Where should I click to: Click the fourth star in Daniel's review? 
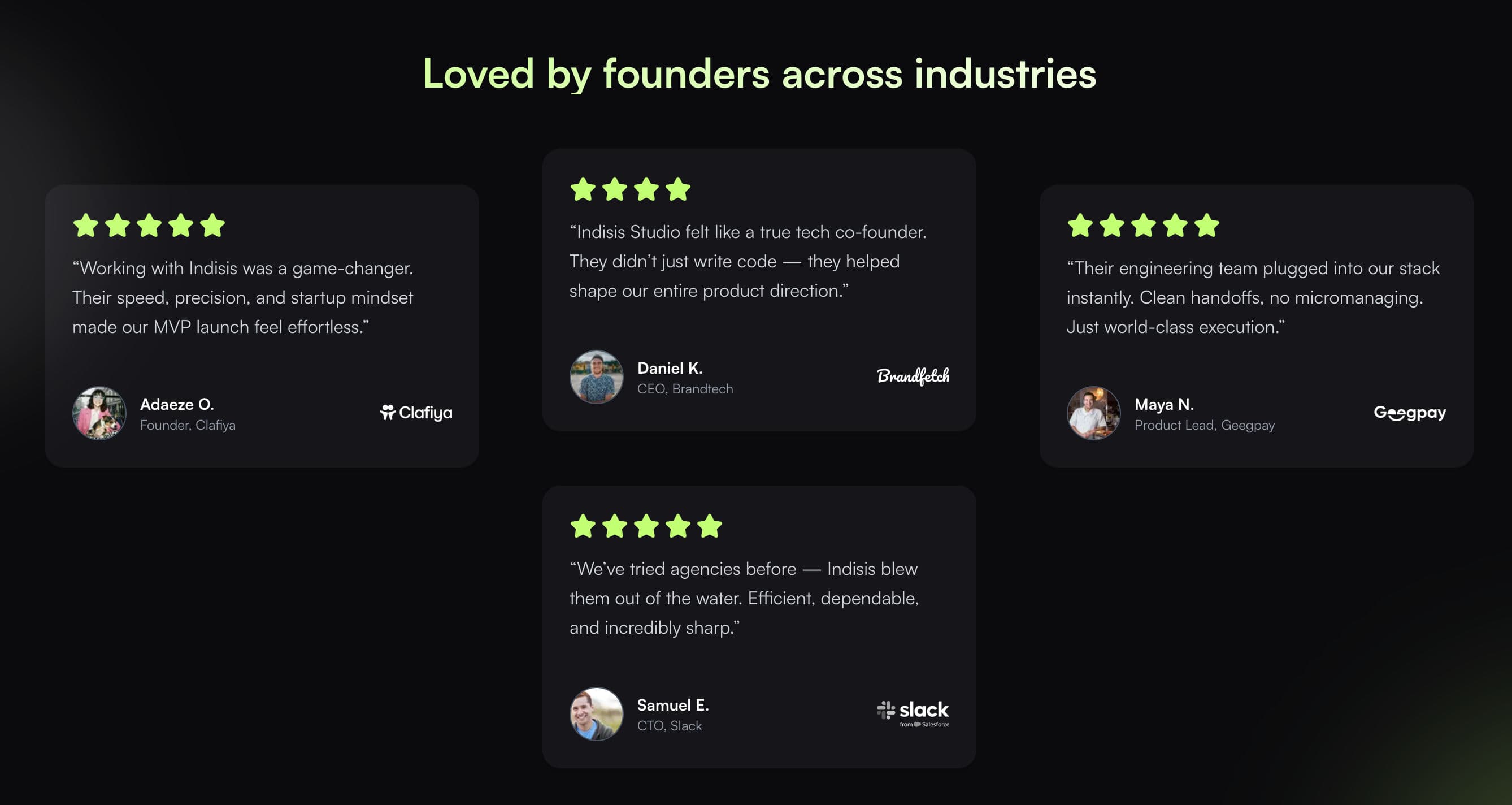(x=678, y=189)
